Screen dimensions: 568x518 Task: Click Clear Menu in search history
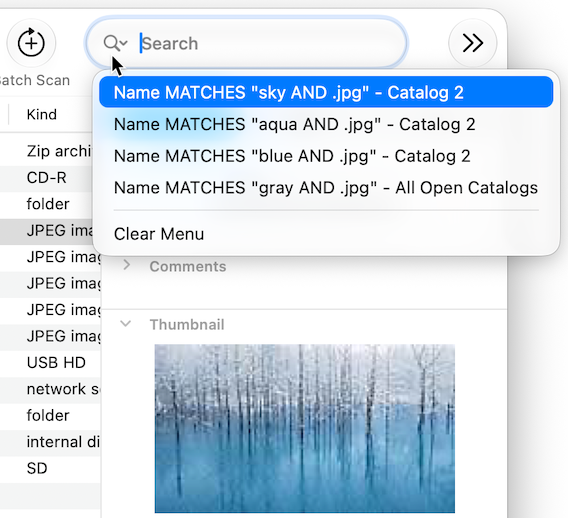(326, 234)
